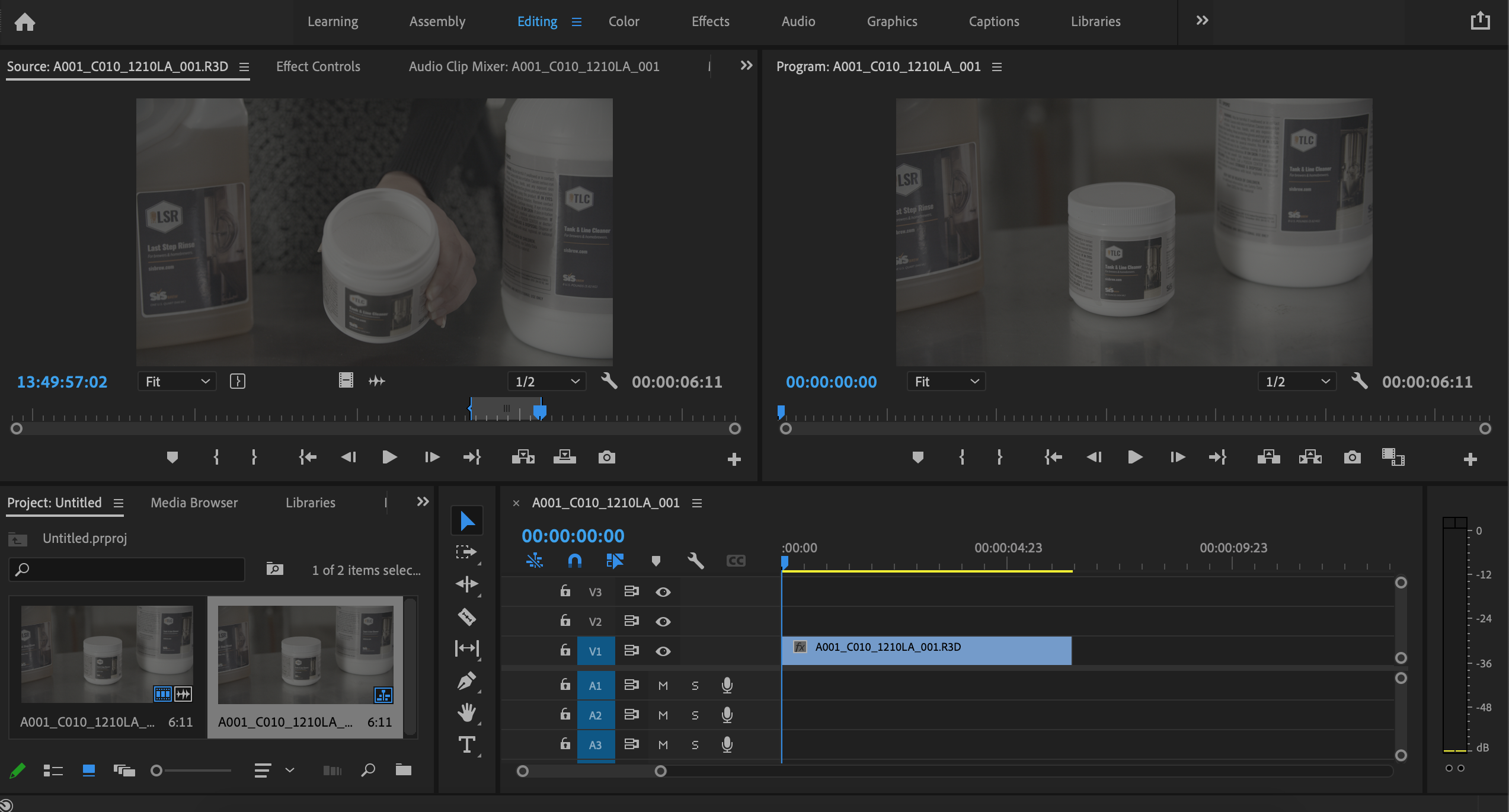The height and width of the screenshot is (812, 1509).
Task: Open the Captions track options via CC icon
Action: tap(736, 560)
